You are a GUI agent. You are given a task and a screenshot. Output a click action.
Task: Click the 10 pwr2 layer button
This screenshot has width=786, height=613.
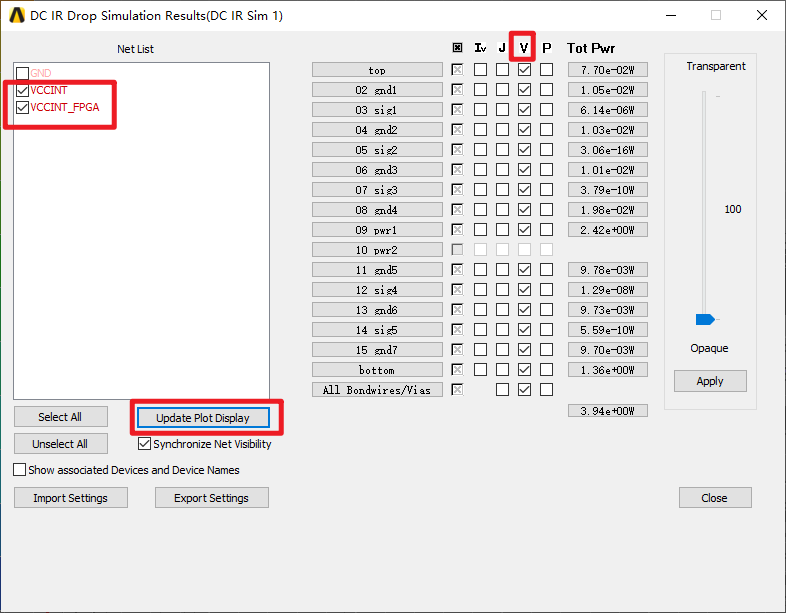coord(377,250)
